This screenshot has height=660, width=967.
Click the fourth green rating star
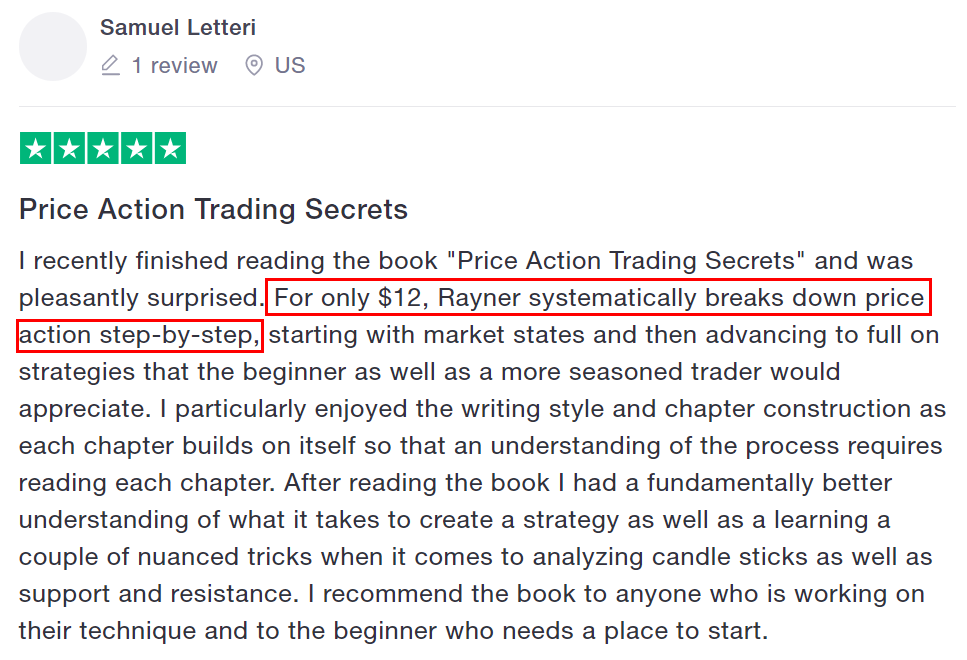136,148
